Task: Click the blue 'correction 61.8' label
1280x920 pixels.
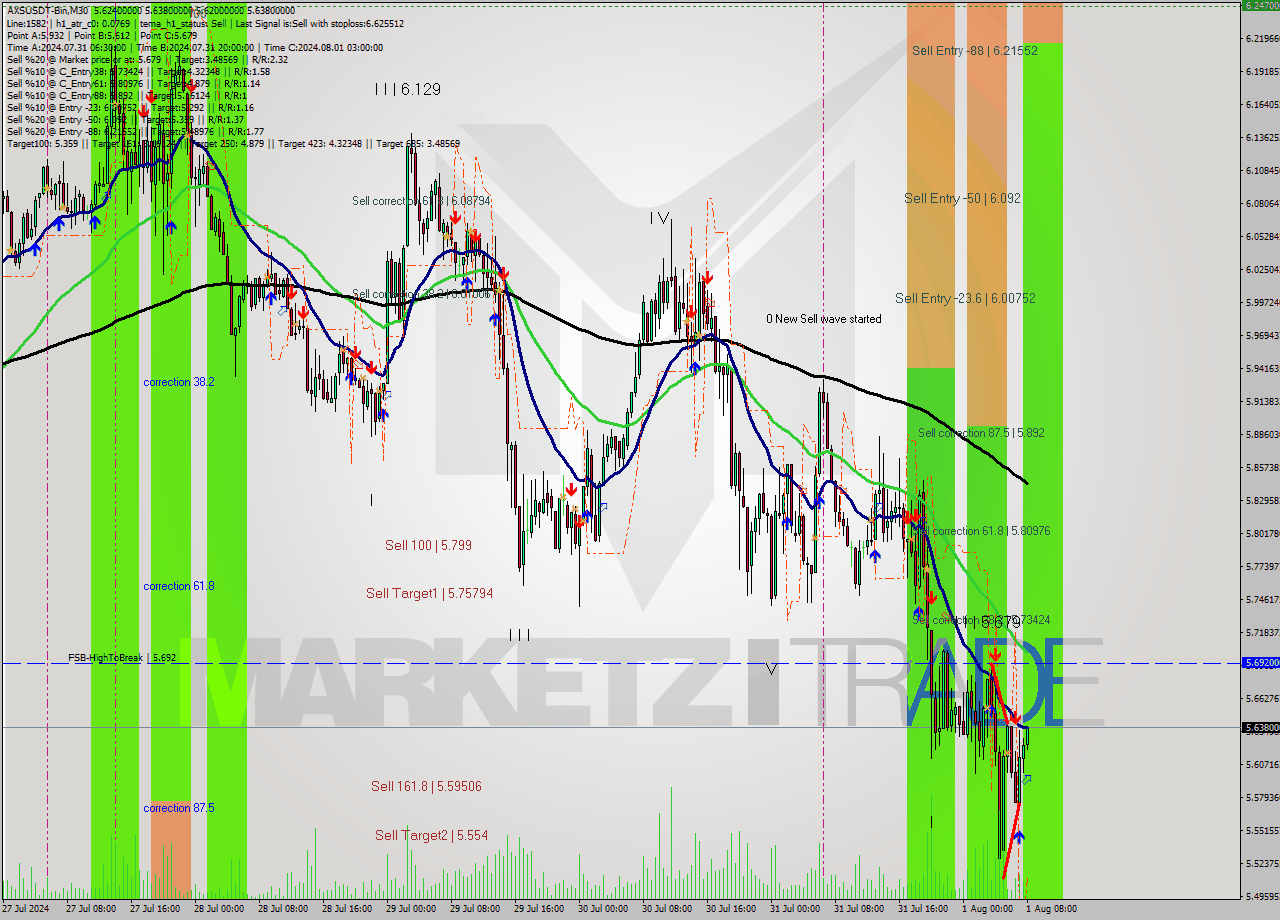Action: [178, 586]
